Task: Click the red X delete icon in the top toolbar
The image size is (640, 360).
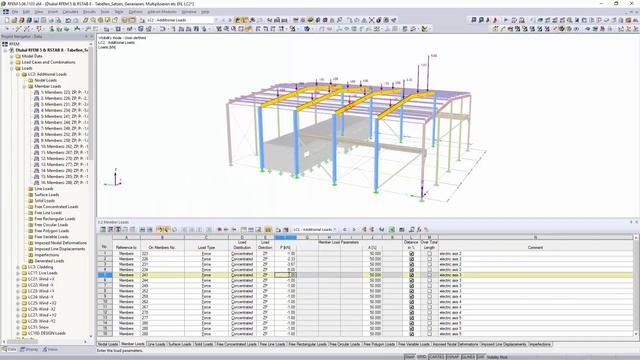Action: click(371, 20)
